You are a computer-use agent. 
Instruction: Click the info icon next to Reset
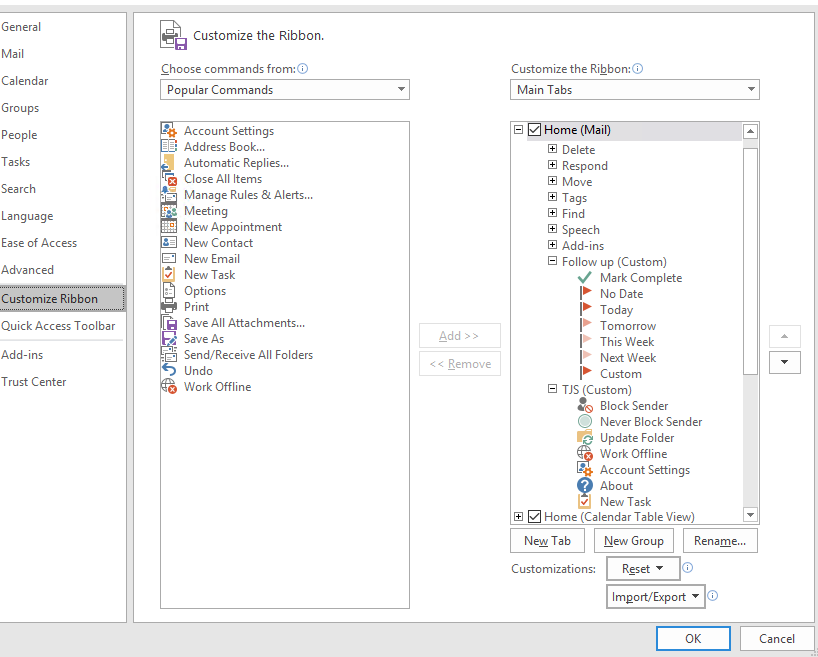(688, 567)
